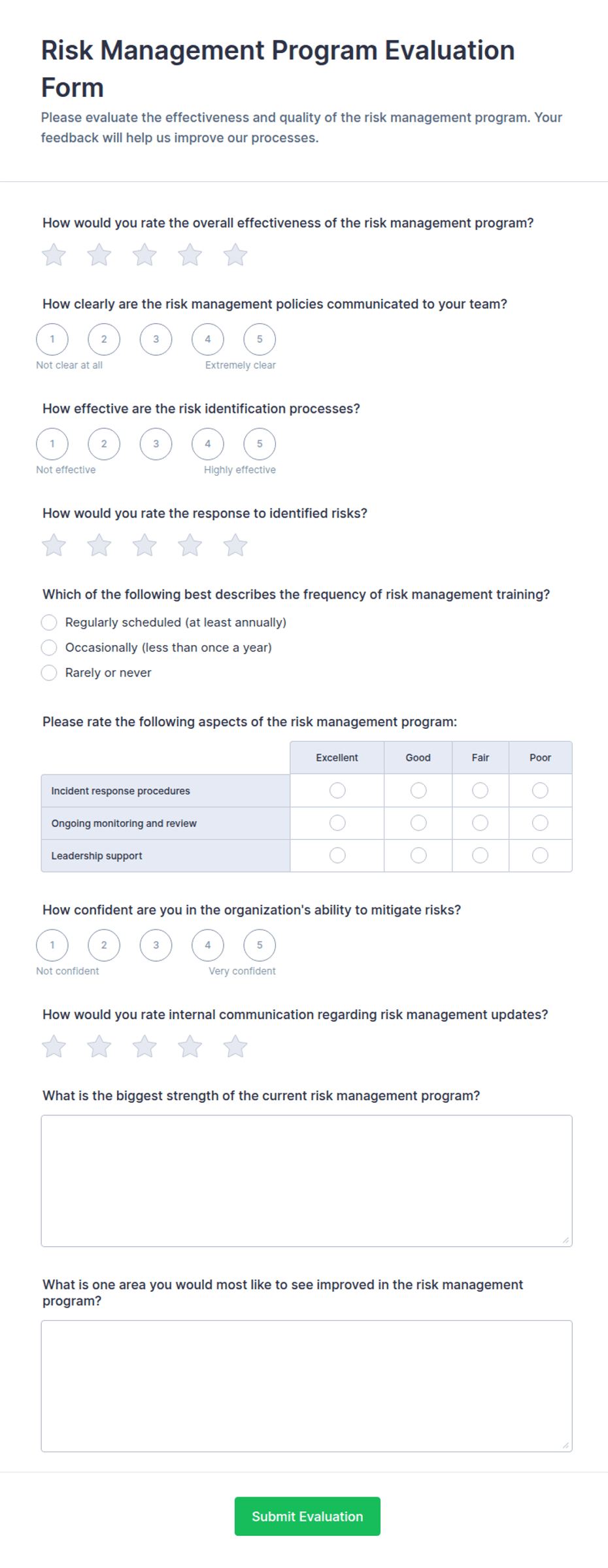Select second star for response to risks
Viewport: 608px width, 1568px height.
pos(99,545)
